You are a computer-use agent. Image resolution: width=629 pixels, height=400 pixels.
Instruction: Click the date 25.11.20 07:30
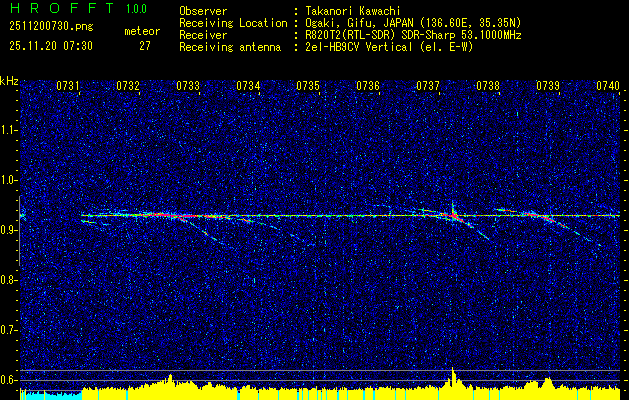pos(51,46)
